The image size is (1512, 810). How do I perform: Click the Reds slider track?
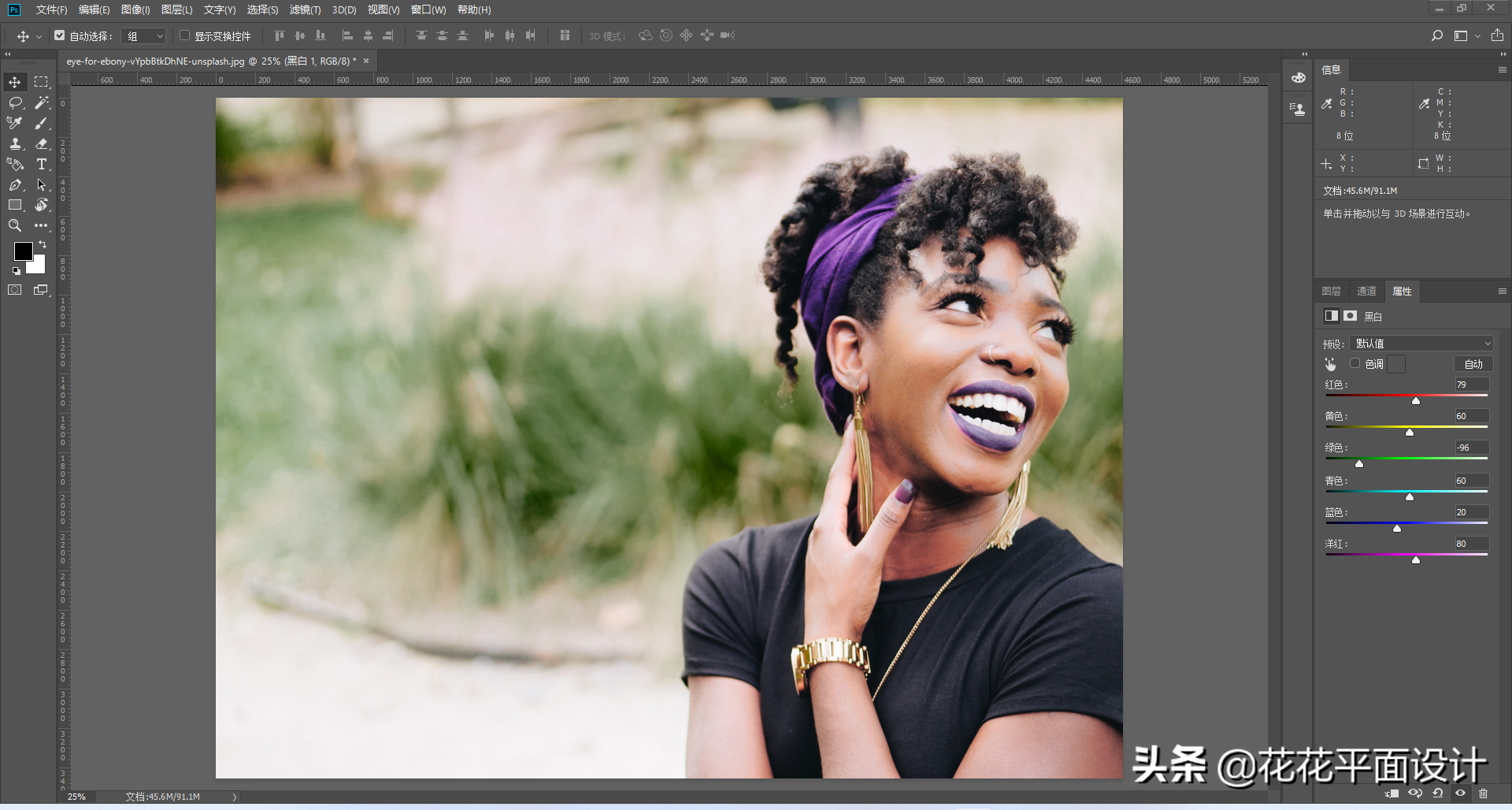click(1406, 396)
